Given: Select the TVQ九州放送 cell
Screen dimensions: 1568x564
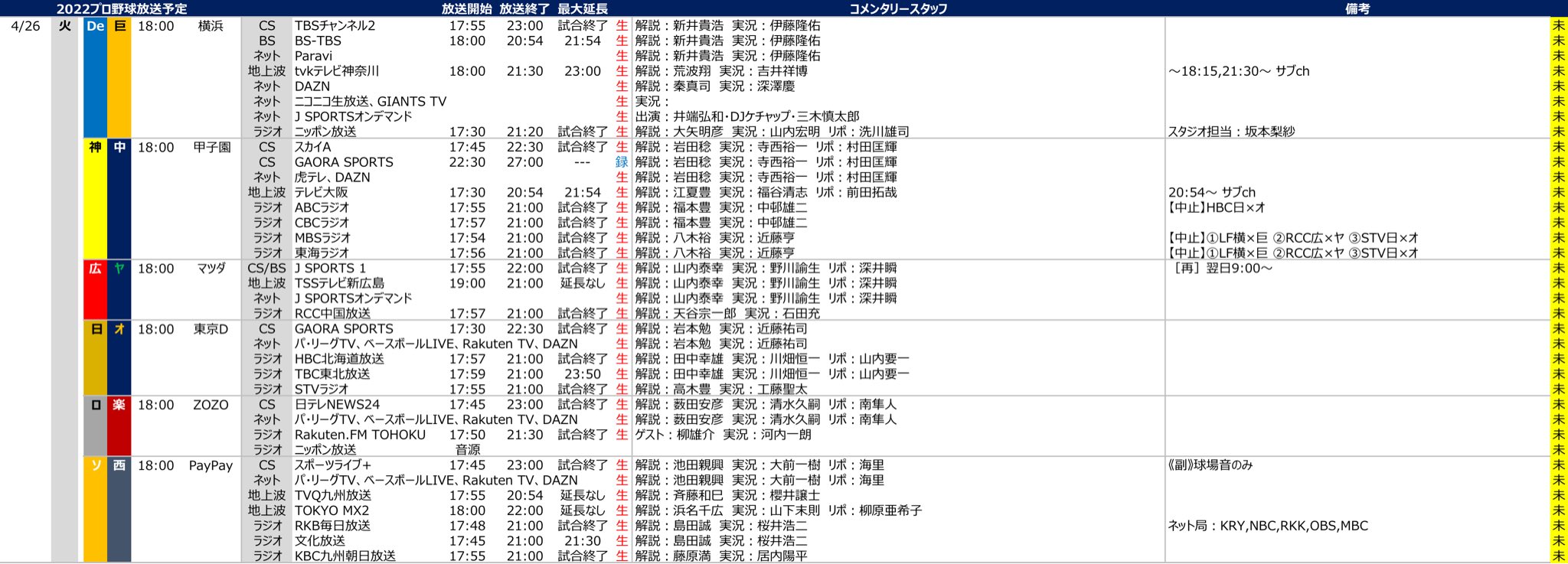Looking at the screenshot, I should tap(333, 496).
